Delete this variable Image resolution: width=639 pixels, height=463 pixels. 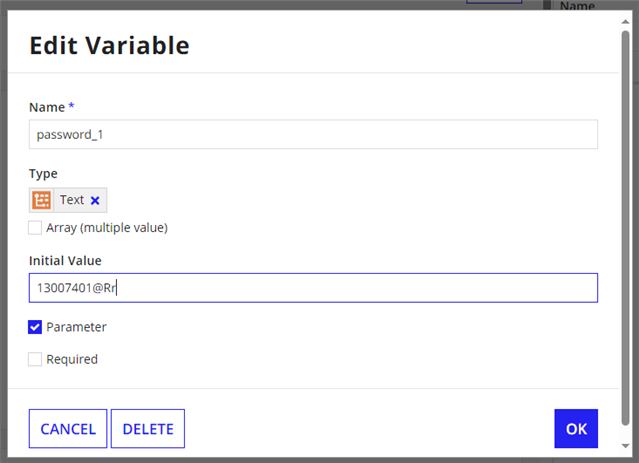148,429
